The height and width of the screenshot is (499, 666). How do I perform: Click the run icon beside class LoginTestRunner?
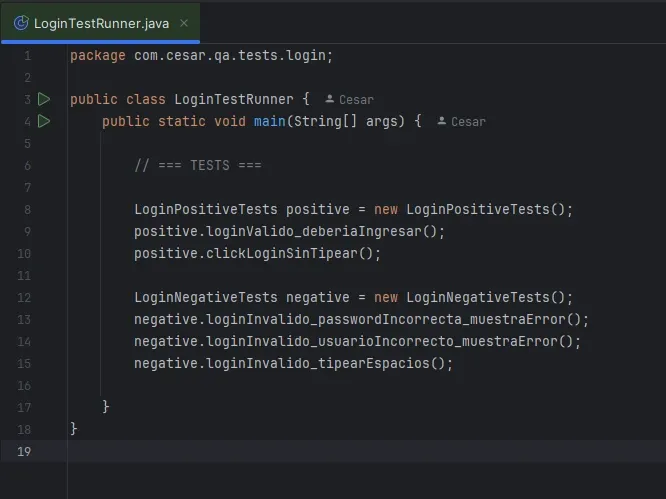(x=44, y=99)
